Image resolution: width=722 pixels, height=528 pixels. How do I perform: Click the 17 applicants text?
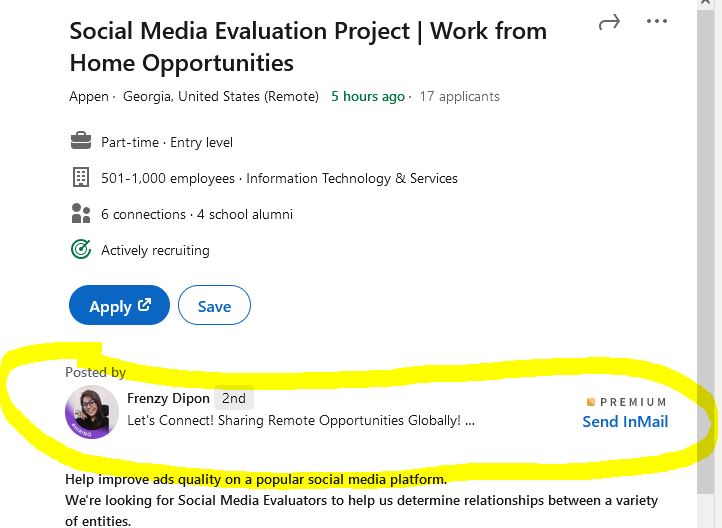point(460,97)
